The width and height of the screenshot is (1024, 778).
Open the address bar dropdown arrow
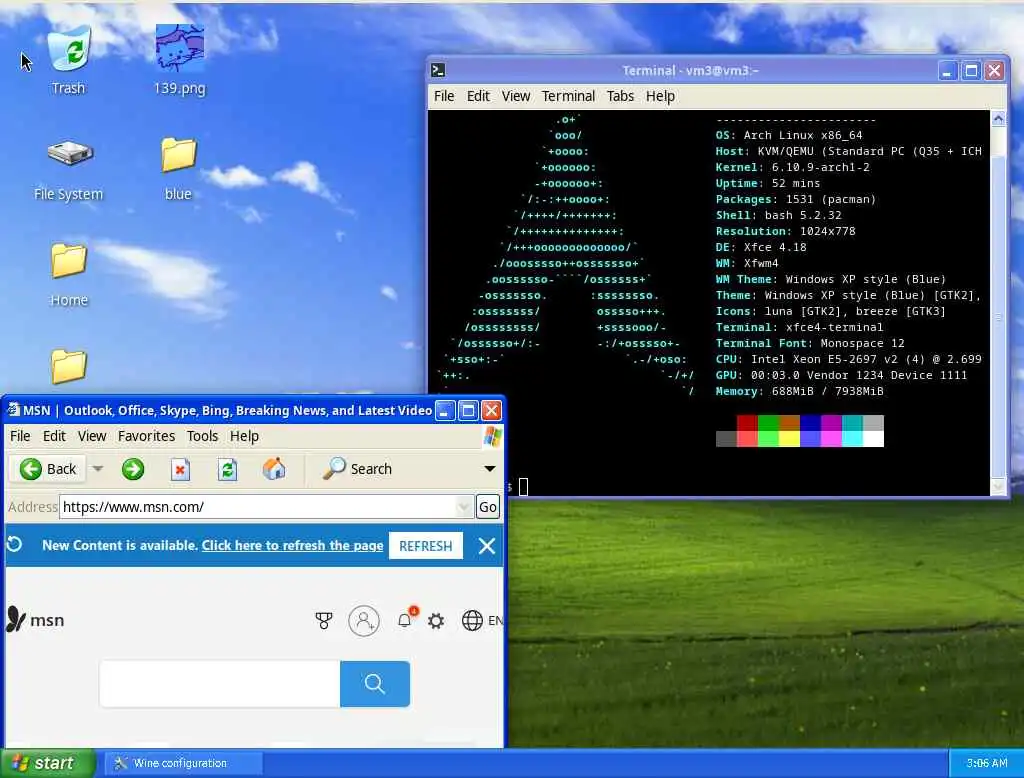464,507
